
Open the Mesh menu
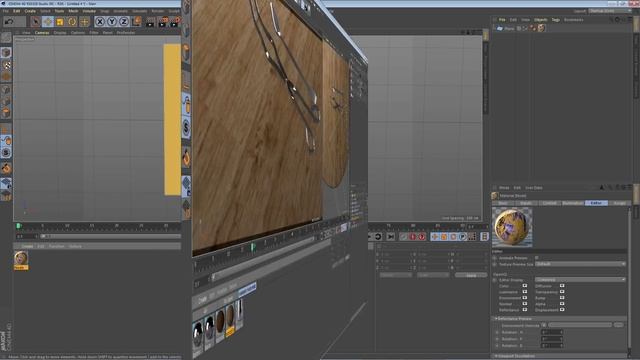[73, 11]
